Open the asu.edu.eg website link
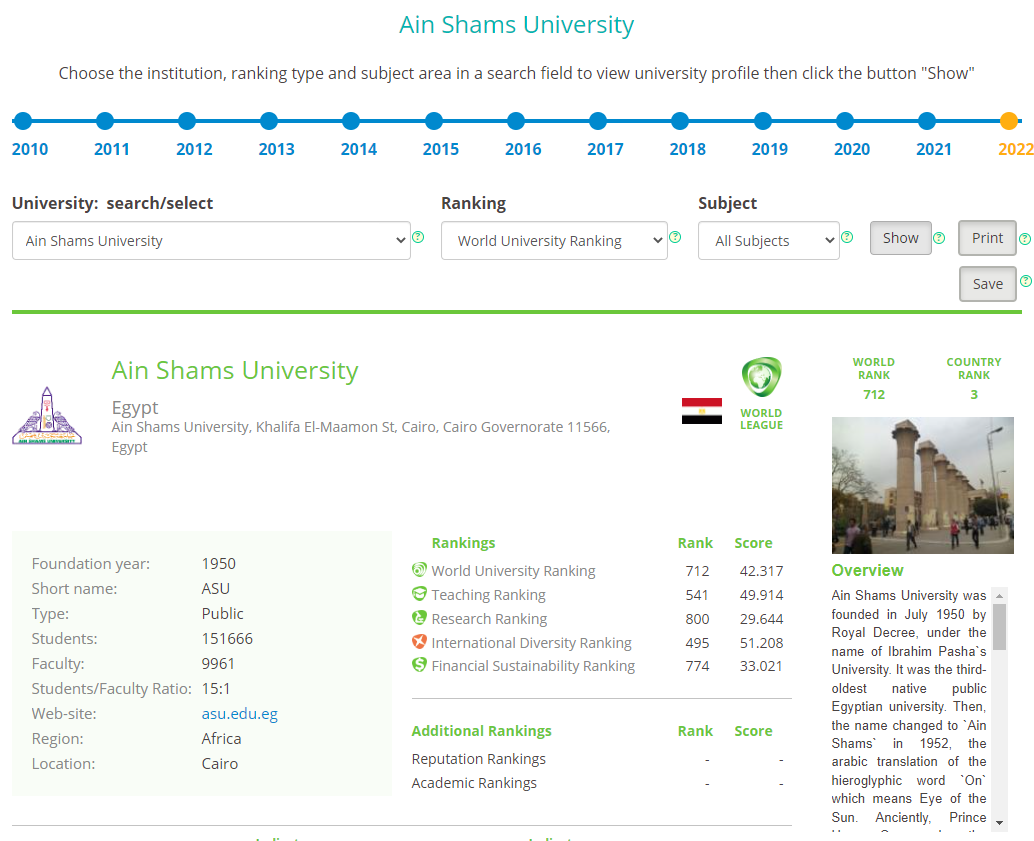 pos(239,714)
